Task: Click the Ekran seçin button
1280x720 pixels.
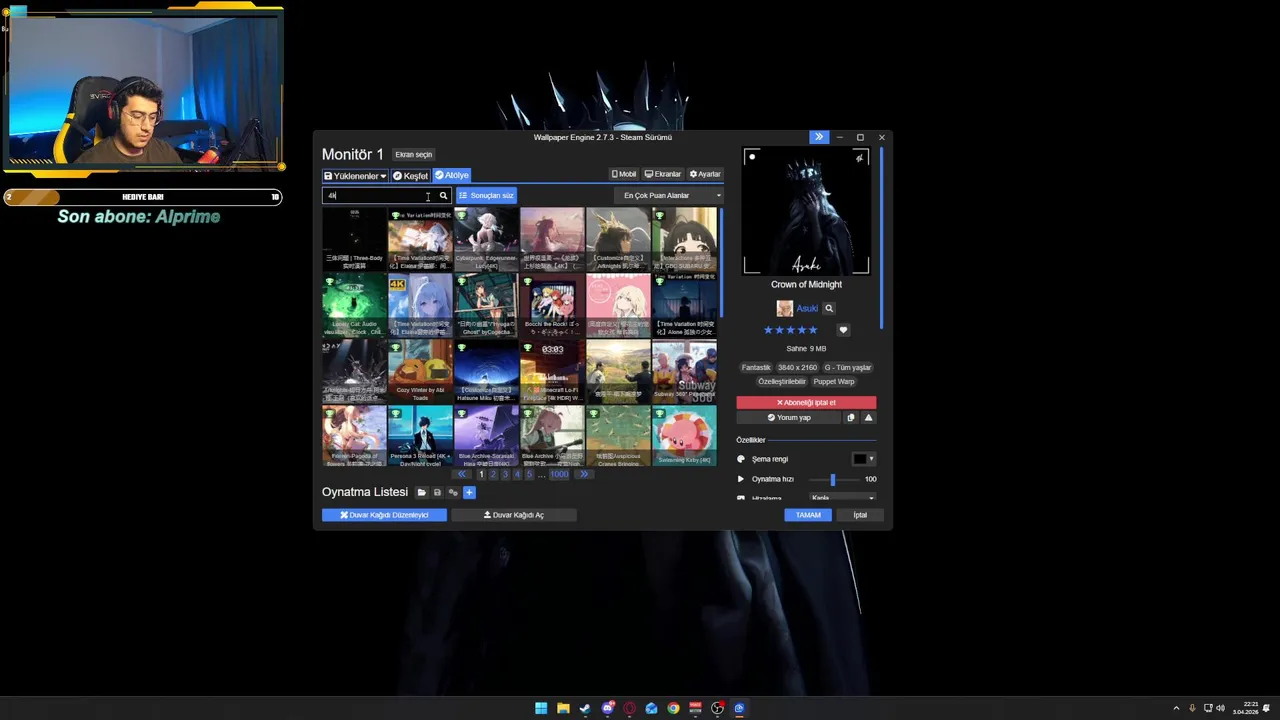Action: (x=413, y=155)
